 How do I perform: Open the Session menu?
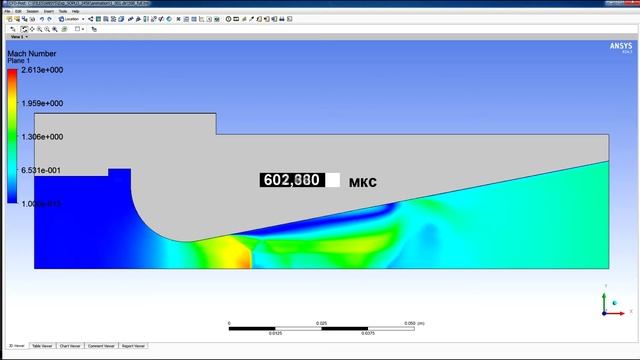(x=32, y=11)
